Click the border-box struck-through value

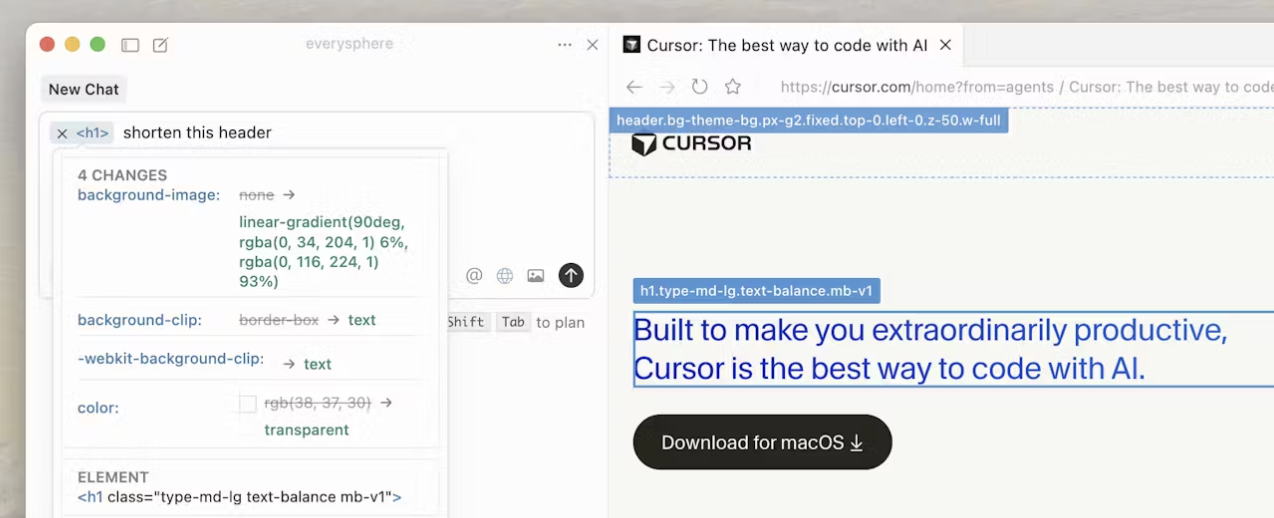(279, 320)
